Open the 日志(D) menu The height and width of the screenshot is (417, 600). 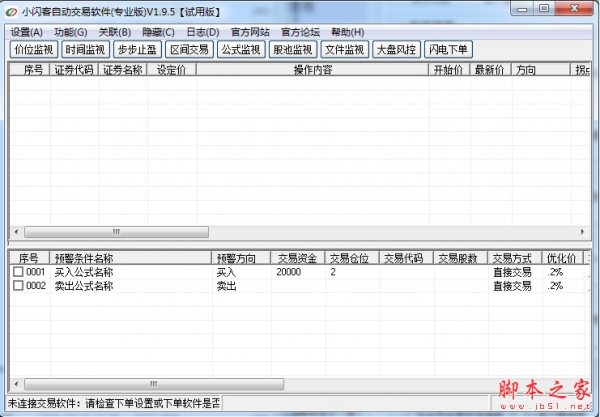tap(203, 32)
